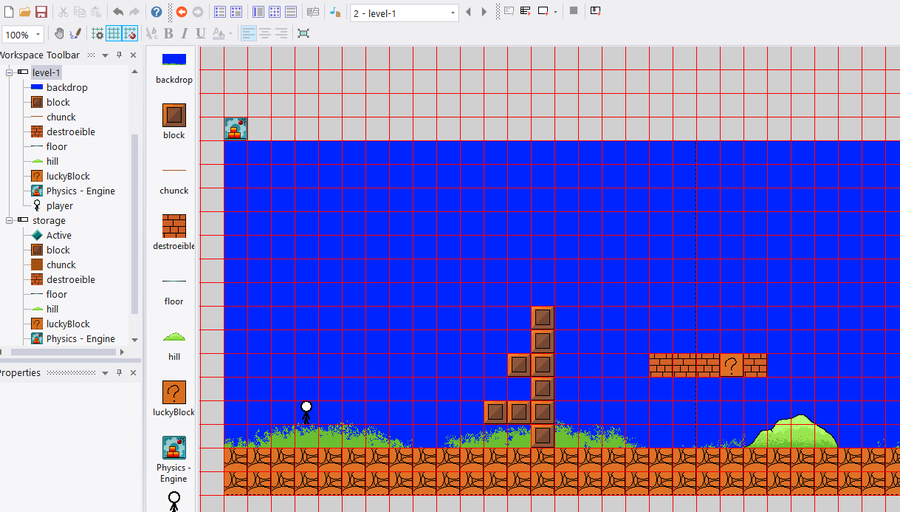Click the Undo arrow
900x512 pixels.
(x=118, y=11)
